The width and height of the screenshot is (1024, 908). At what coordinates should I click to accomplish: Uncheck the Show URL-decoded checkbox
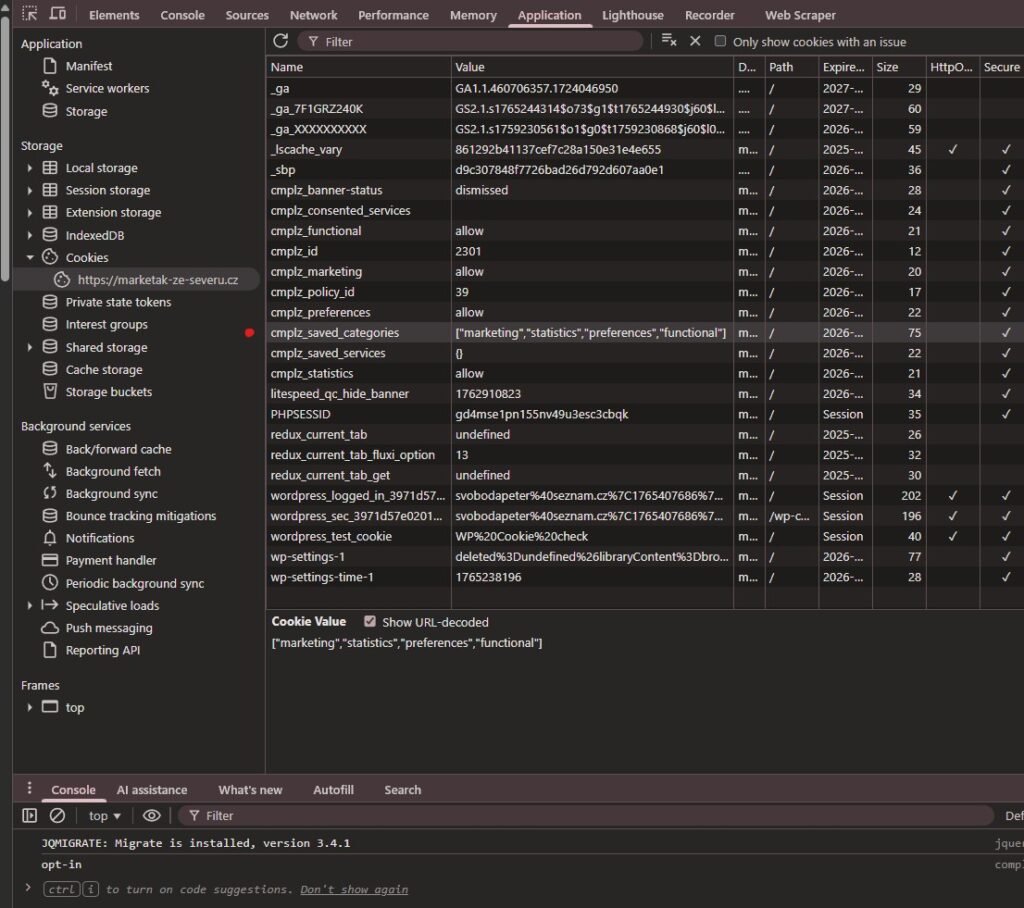coord(370,621)
